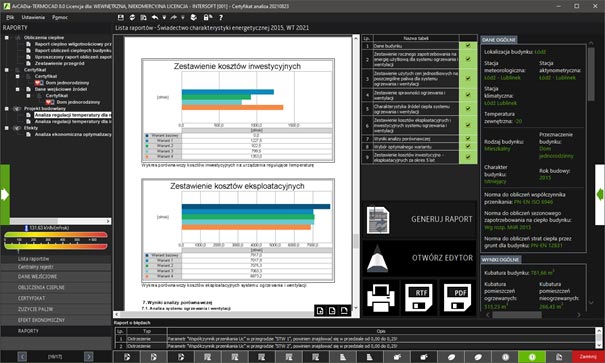
Task: Click the undo arrow icon
Action: 155,17
